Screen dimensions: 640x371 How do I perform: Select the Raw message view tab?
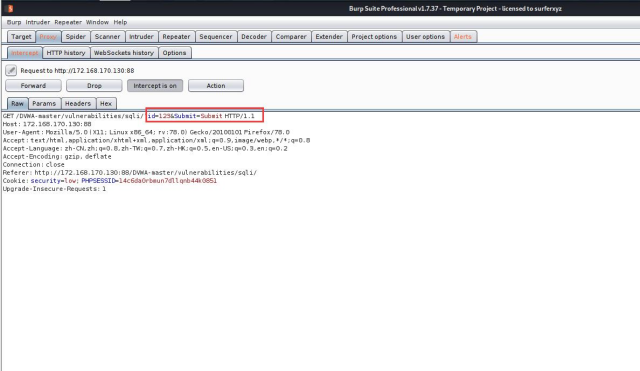point(18,104)
